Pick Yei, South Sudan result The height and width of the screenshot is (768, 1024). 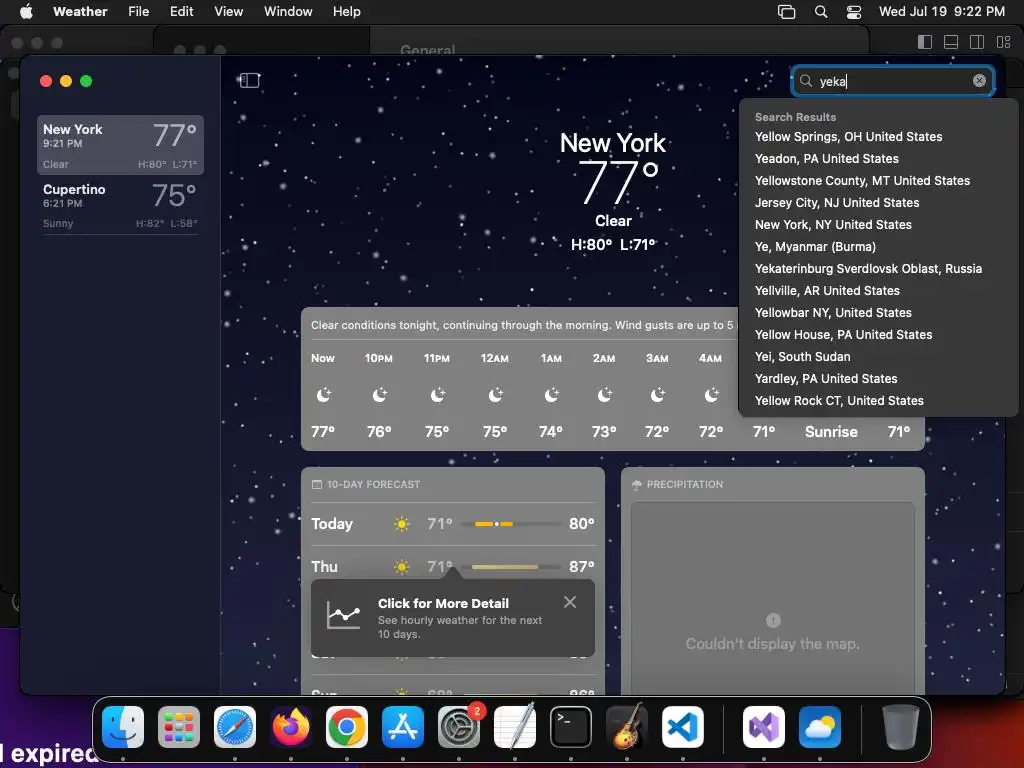pos(802,357)
